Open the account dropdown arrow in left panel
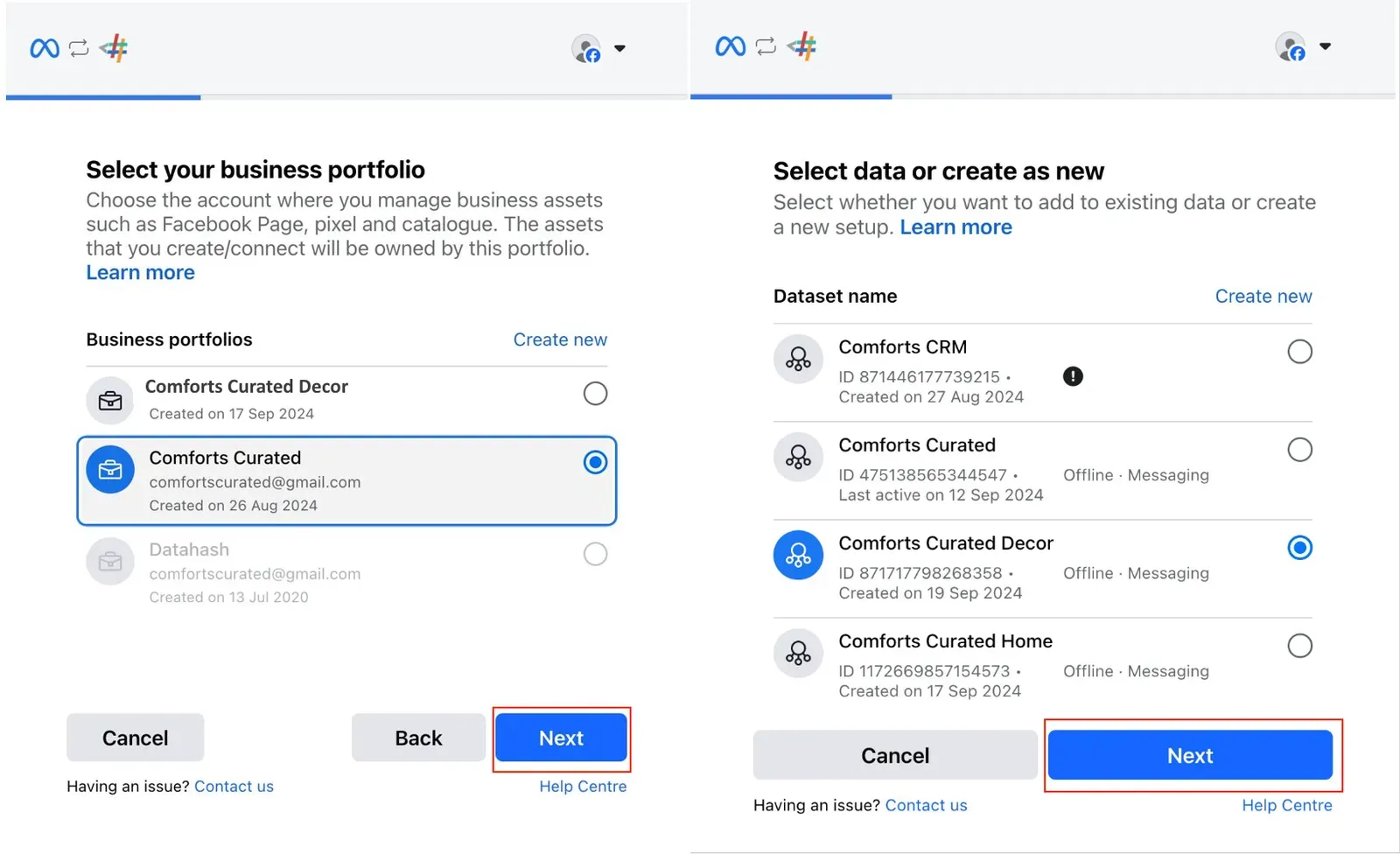 (x=619, y=48)
